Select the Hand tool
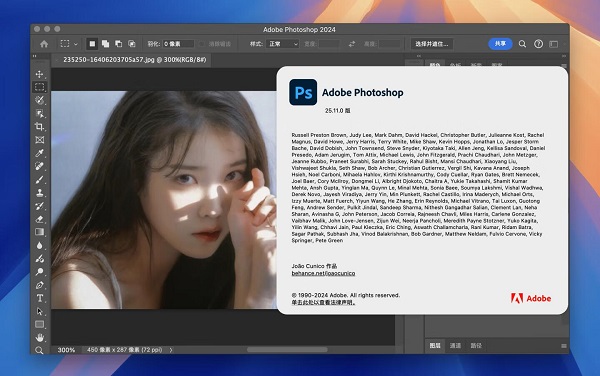 coord(39,338)
